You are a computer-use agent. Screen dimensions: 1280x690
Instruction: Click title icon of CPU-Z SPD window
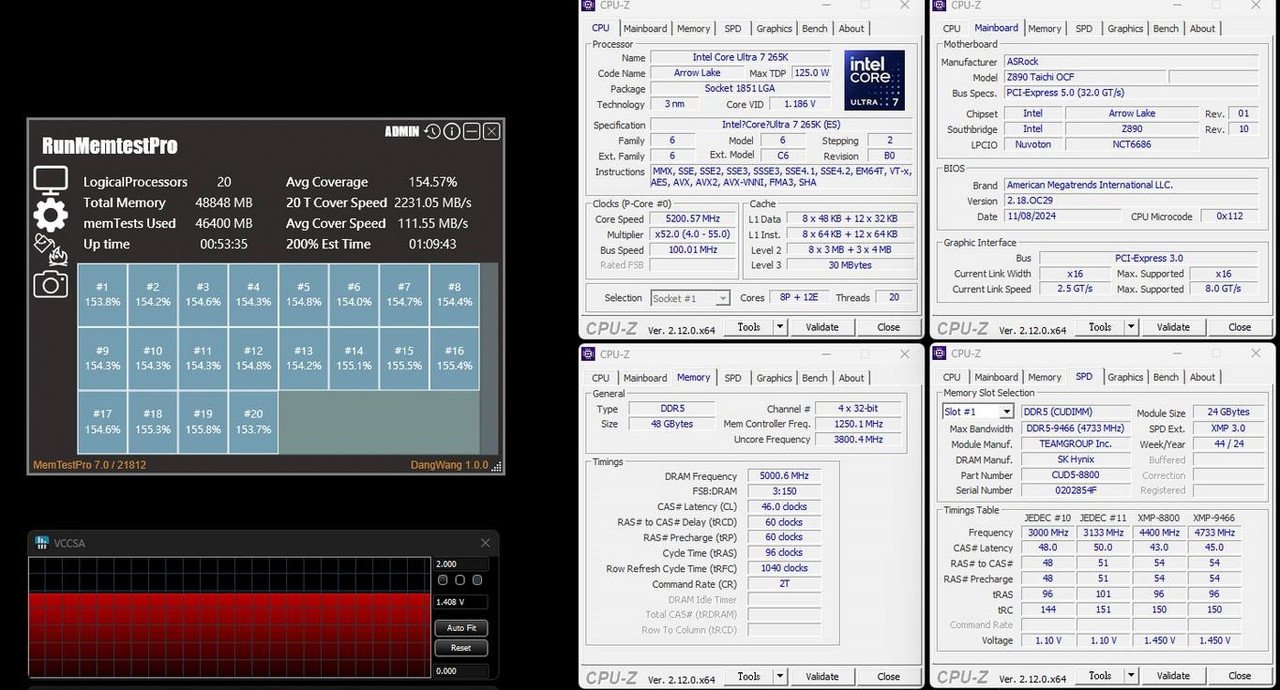pos(941,353)
